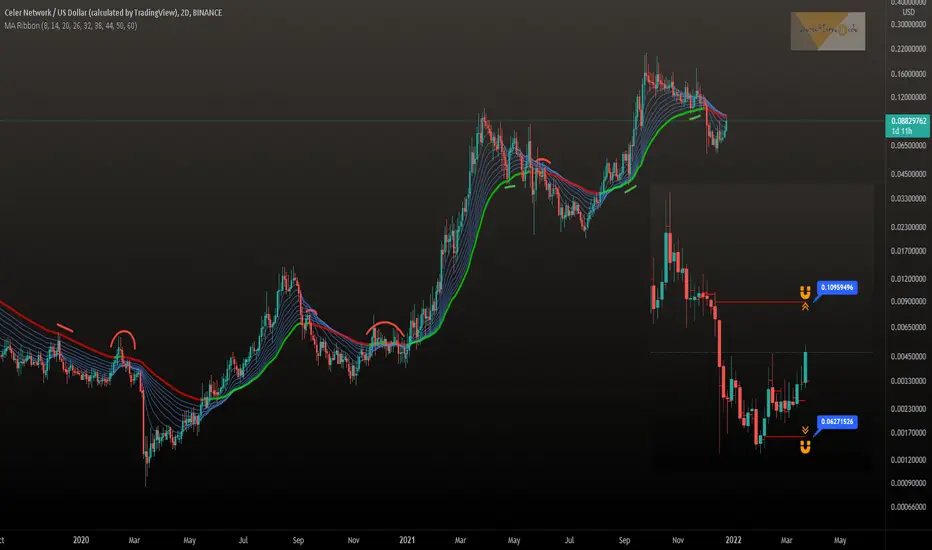Click the double up-chevron below the upper magnet
The image size is (932, 550).
point(805,307)
